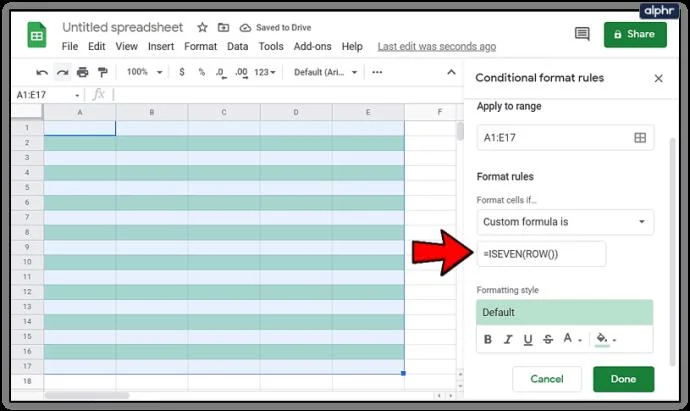Open the fill color picker
Image resolution: width=690 pixels, height=411 pixels.
pyautogui.click(x=606, y=339)
